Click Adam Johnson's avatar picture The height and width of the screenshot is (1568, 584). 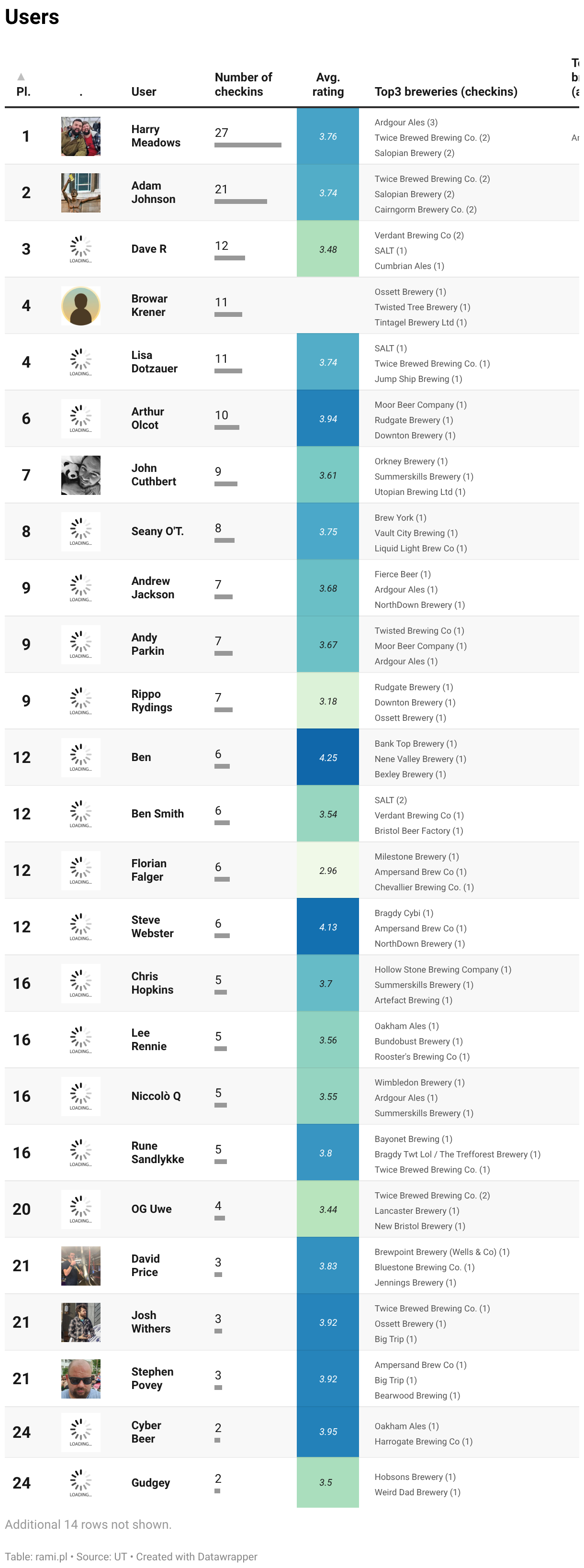tap(80, 193)
